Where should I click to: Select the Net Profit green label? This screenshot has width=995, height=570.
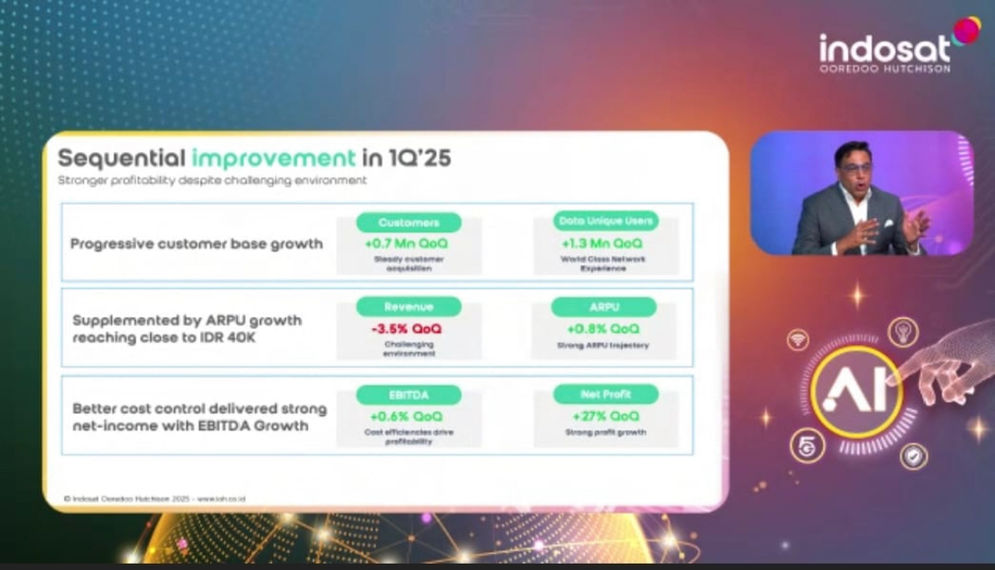pos(606,394)
